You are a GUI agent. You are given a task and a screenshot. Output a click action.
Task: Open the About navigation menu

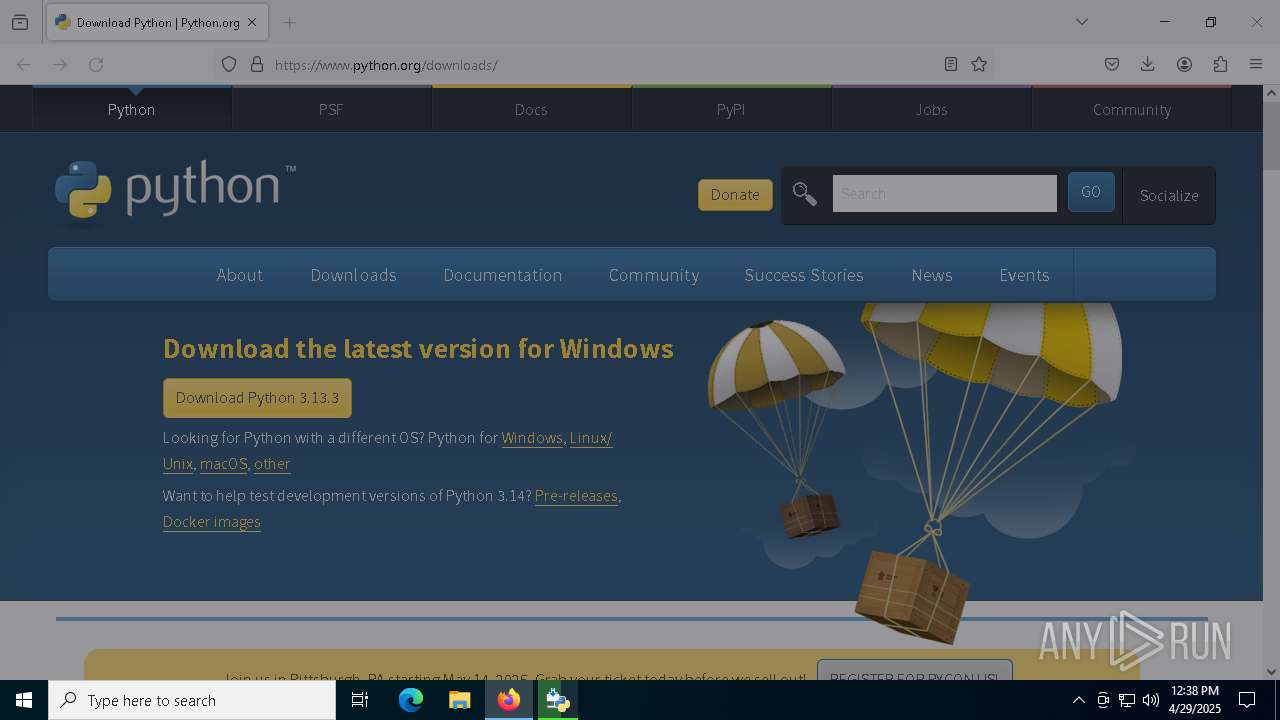tap(240, 275)
